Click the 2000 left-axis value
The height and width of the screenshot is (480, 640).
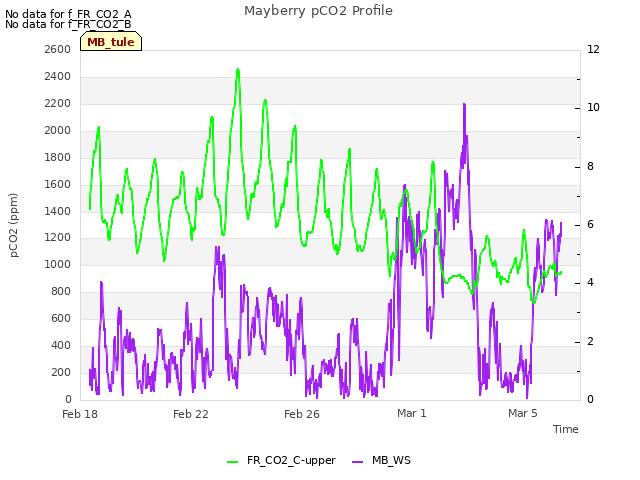(x=58, y=131)
